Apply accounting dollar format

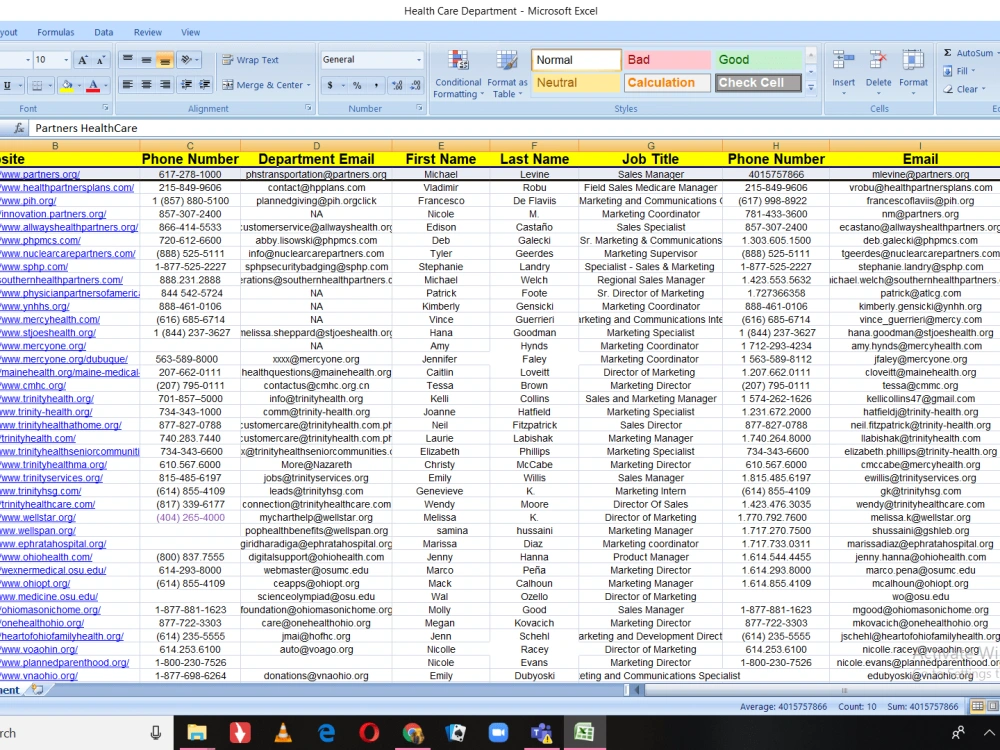coord(330,85)
